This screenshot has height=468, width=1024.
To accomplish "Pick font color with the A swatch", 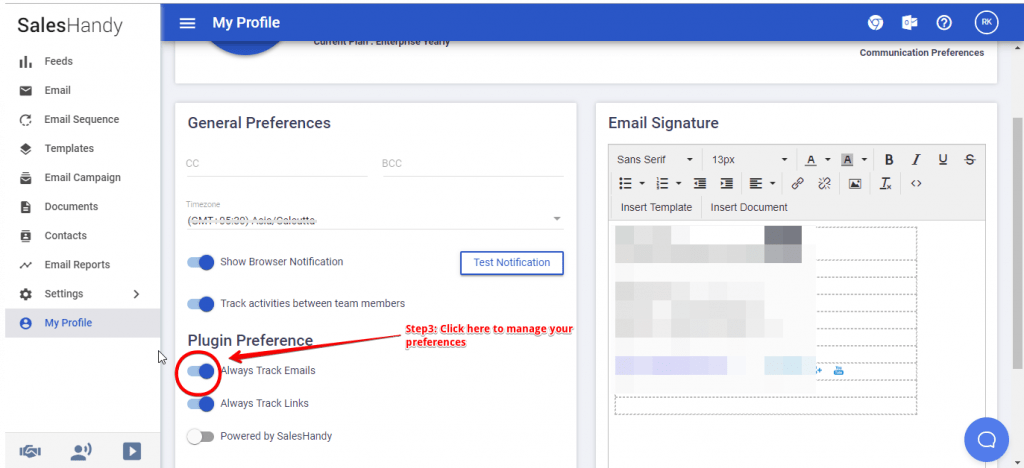I will [810, 160].
